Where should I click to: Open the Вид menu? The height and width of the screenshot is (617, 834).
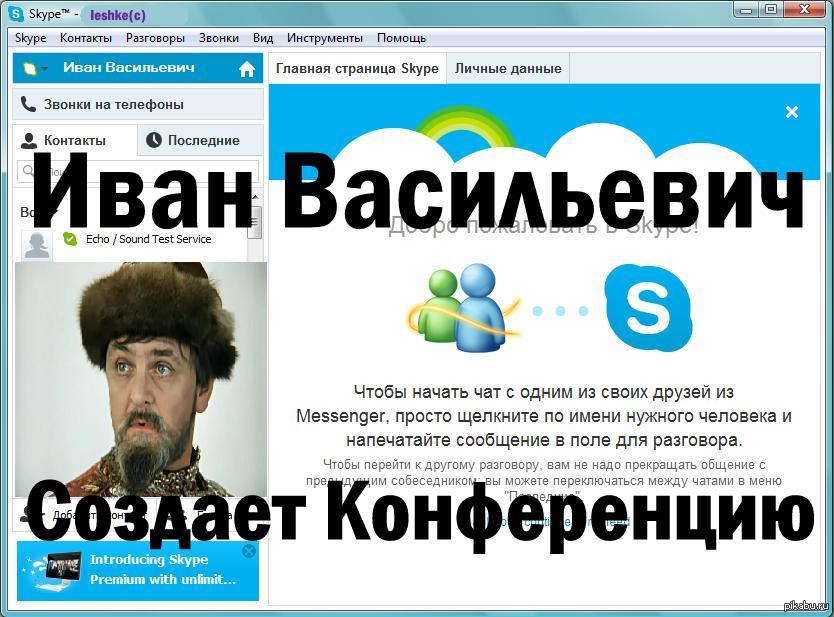(x=263, y=38)
